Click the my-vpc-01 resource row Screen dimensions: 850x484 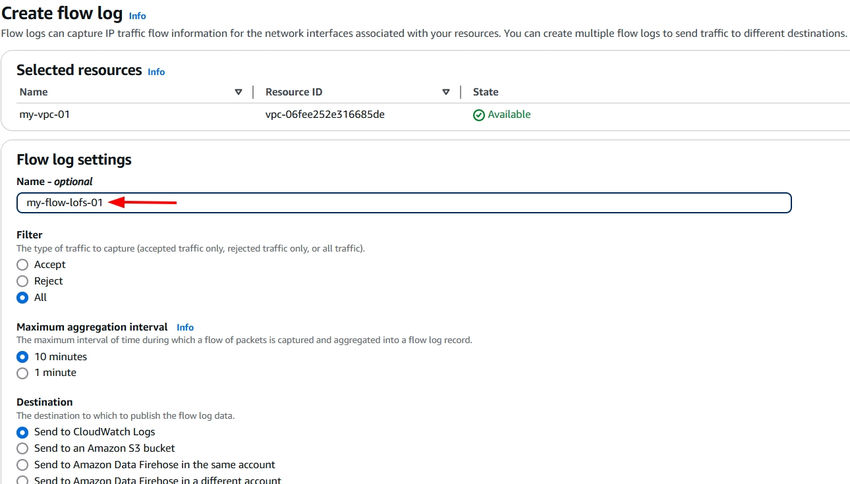(45, 115)
